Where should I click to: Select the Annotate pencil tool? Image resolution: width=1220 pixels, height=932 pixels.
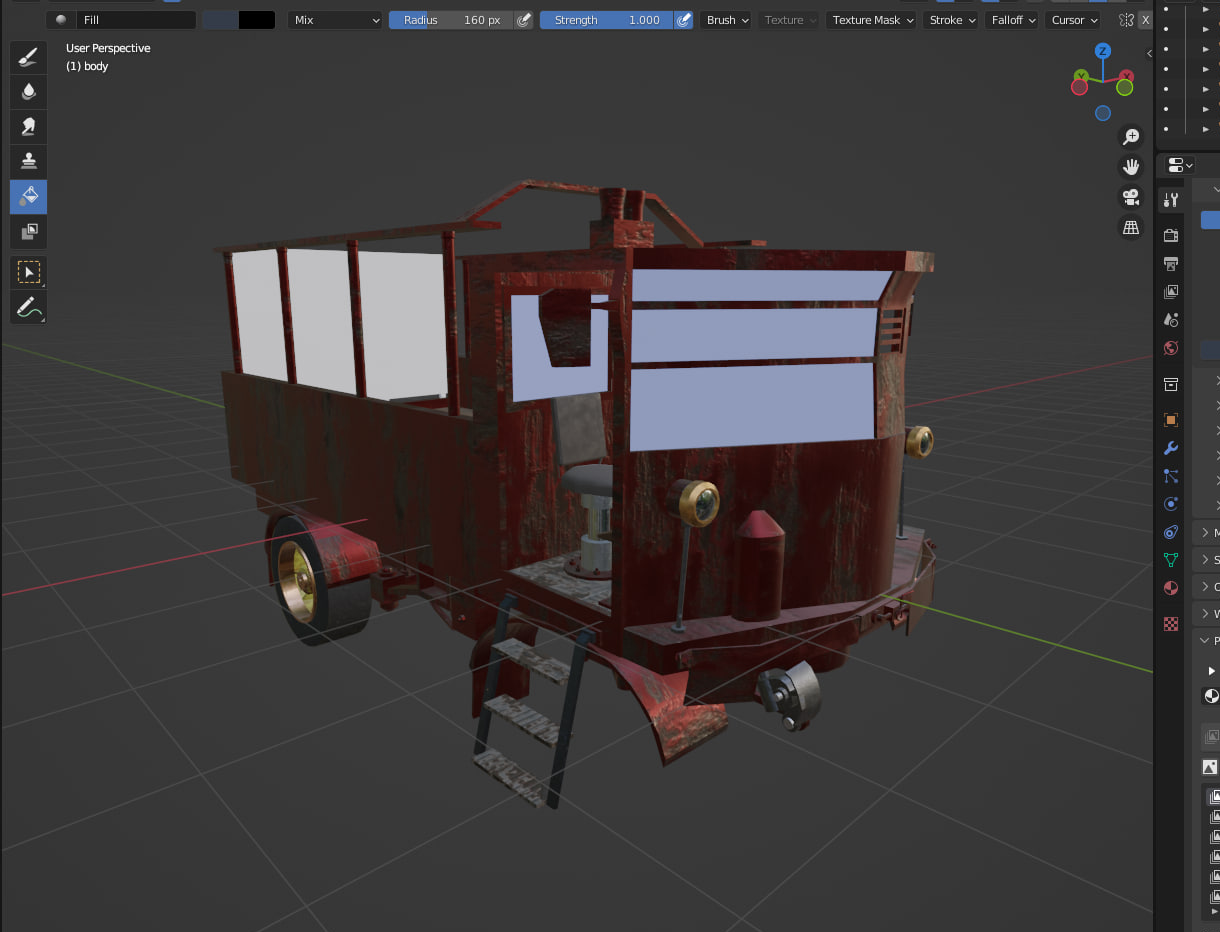29,307
